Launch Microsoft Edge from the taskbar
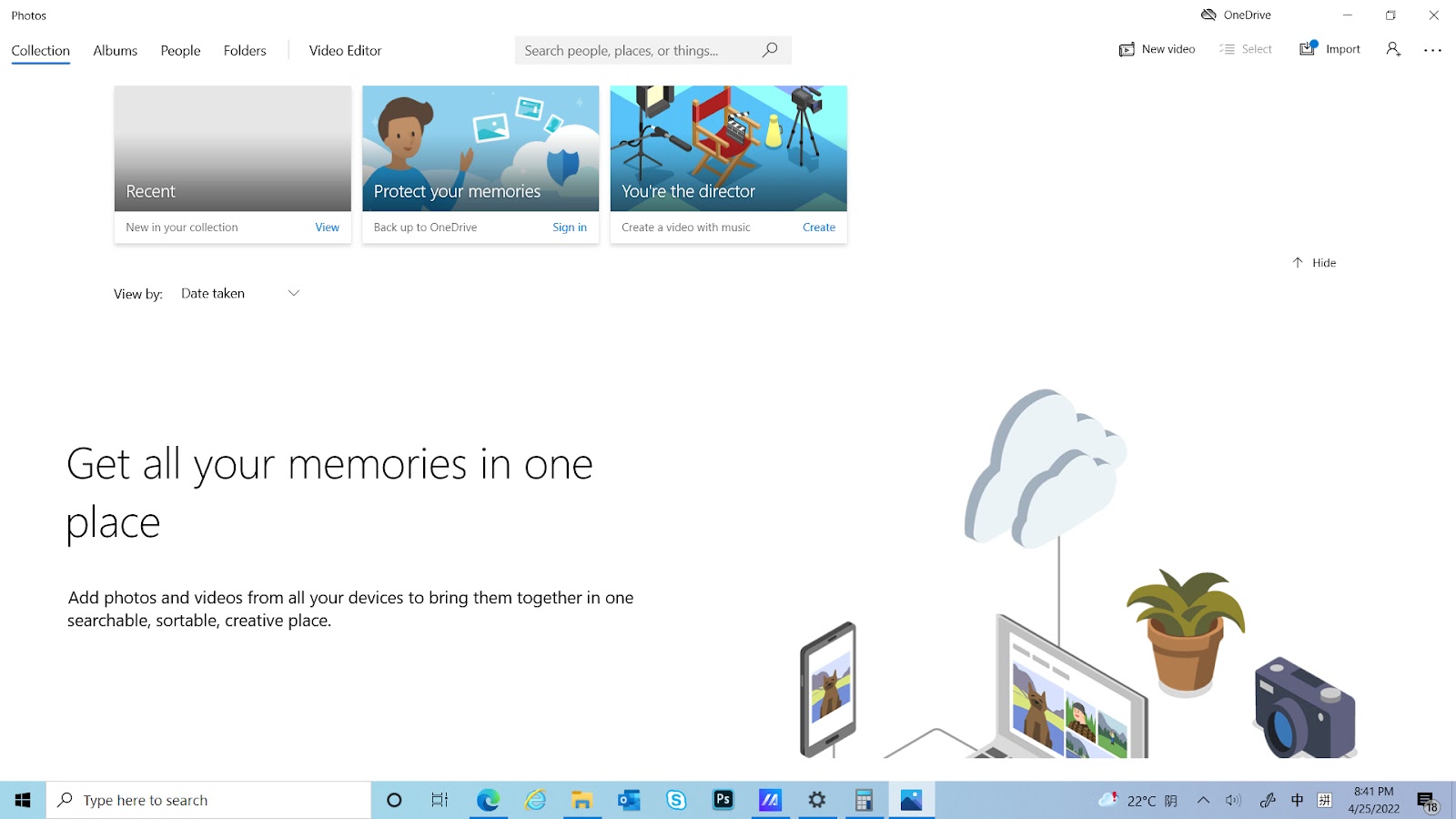The width and height of the screenshot is (1456, 819). (489, 800)
